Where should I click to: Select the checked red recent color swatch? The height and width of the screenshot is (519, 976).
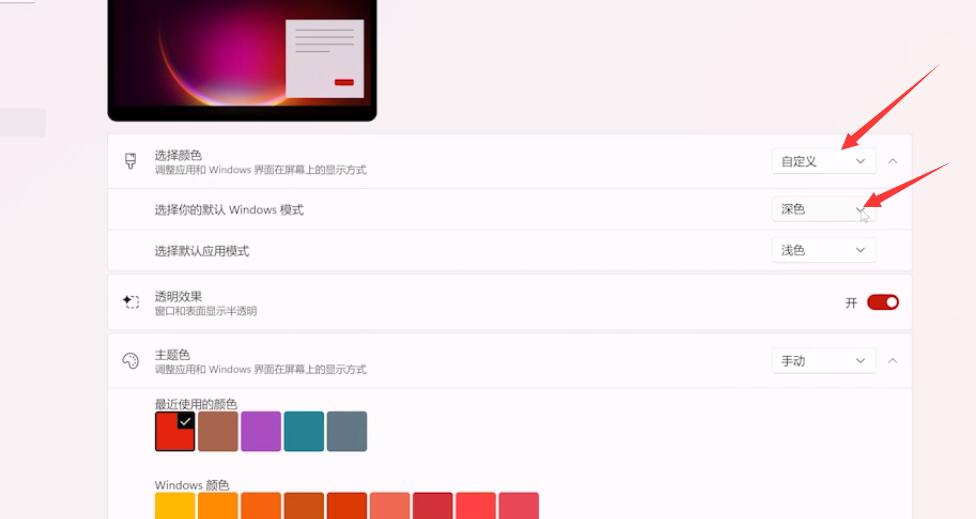(x=175, y=431)
